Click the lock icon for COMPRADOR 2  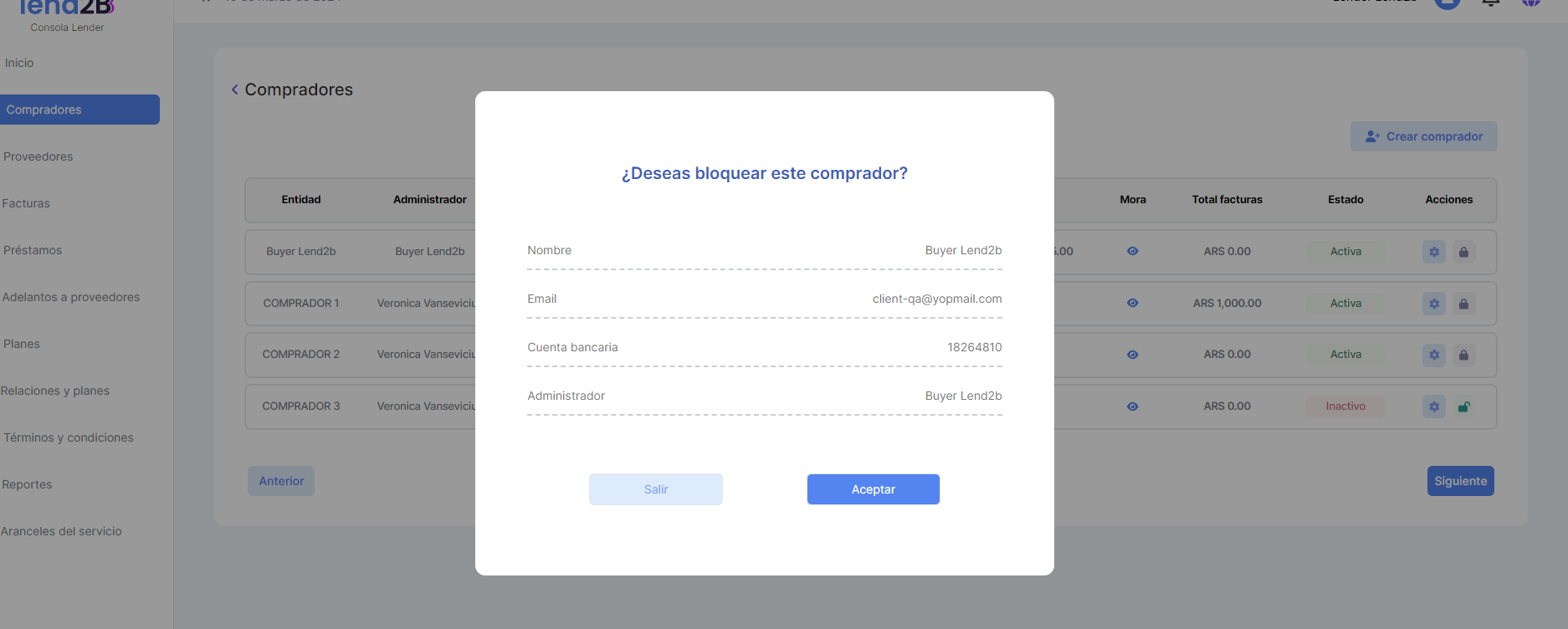1463,355
